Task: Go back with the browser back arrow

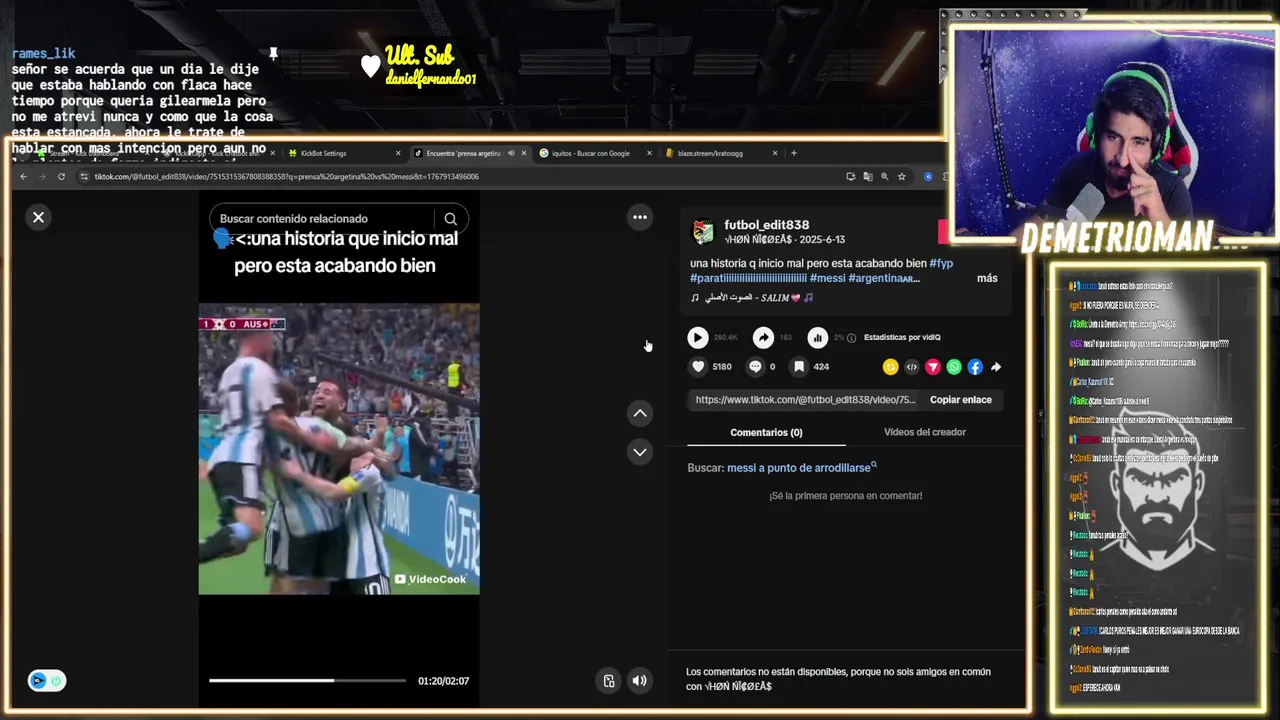Action: [x=24, y=177]
